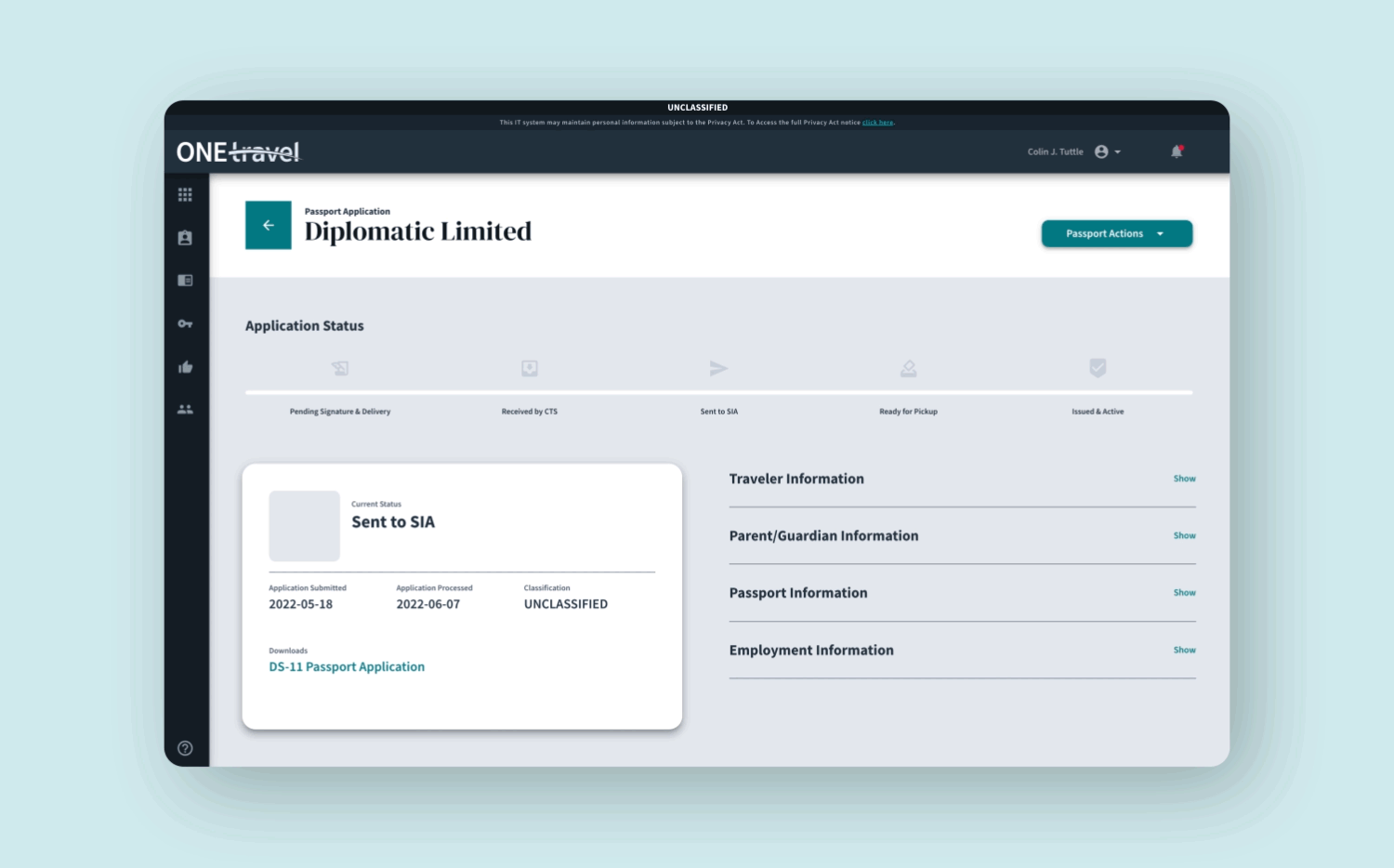This screenshot has height=868, width=1394.
Task: Open the Privacy Act click here link
Action: coord(877,123)
